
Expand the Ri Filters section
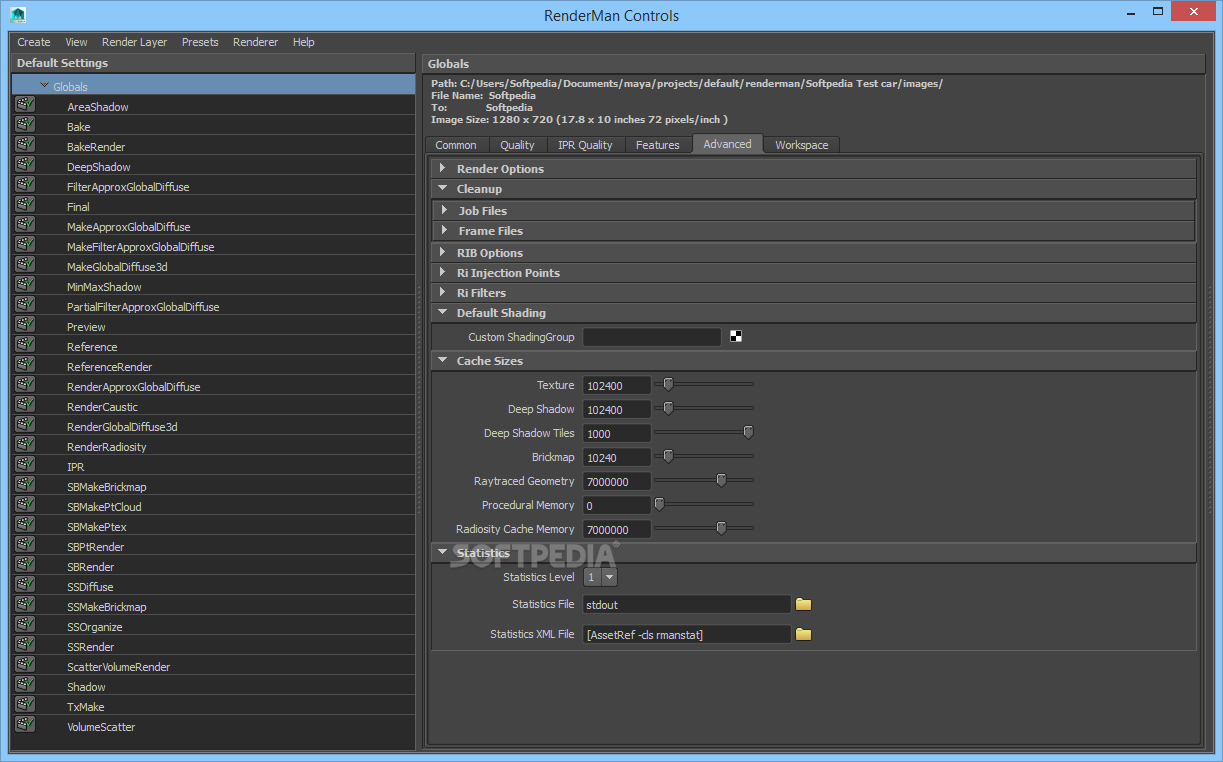click(443, 292)
